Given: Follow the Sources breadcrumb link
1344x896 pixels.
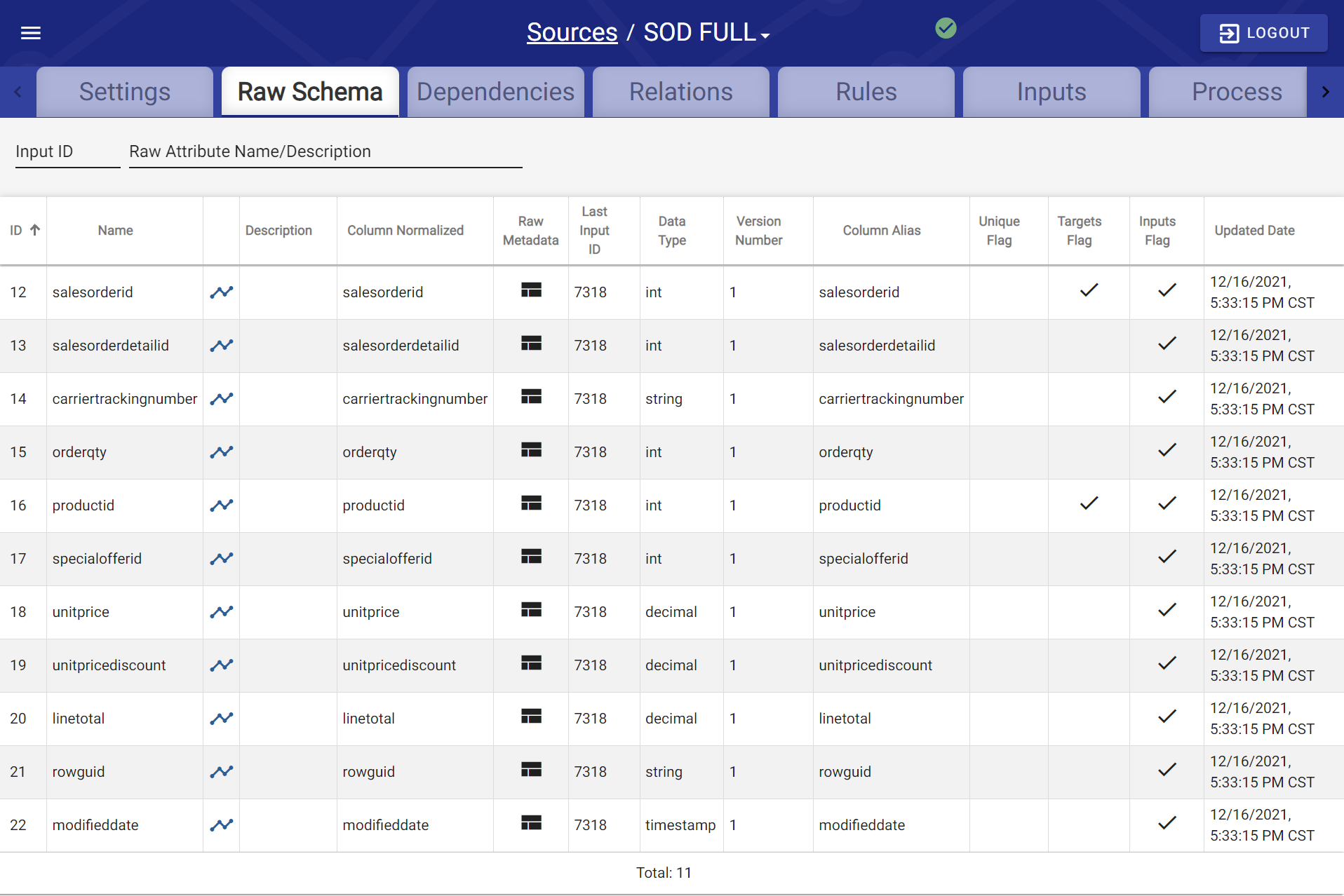Looking at the screenshot, I should pos(572,32).
